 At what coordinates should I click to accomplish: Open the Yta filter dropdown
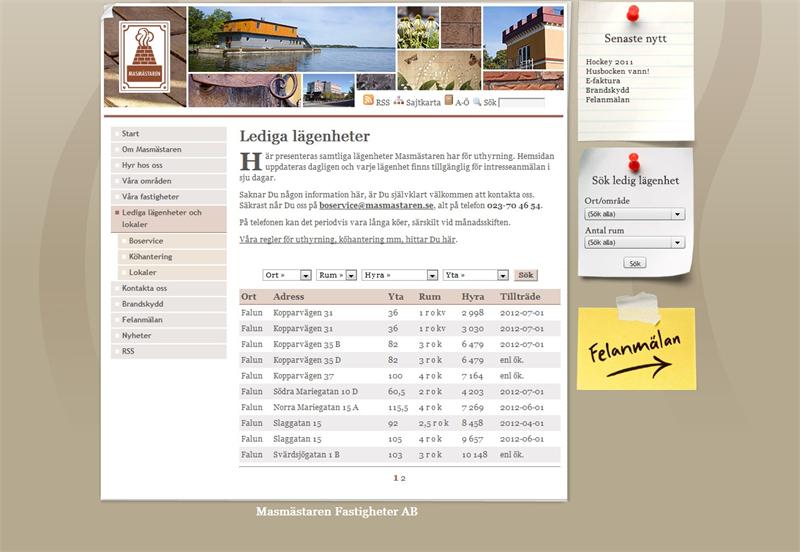(x=476, y=275)
